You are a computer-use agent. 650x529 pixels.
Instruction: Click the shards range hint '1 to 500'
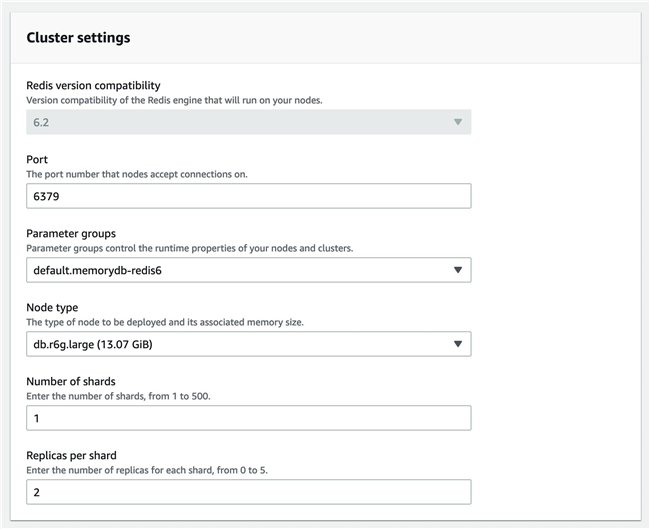[209, 398]
